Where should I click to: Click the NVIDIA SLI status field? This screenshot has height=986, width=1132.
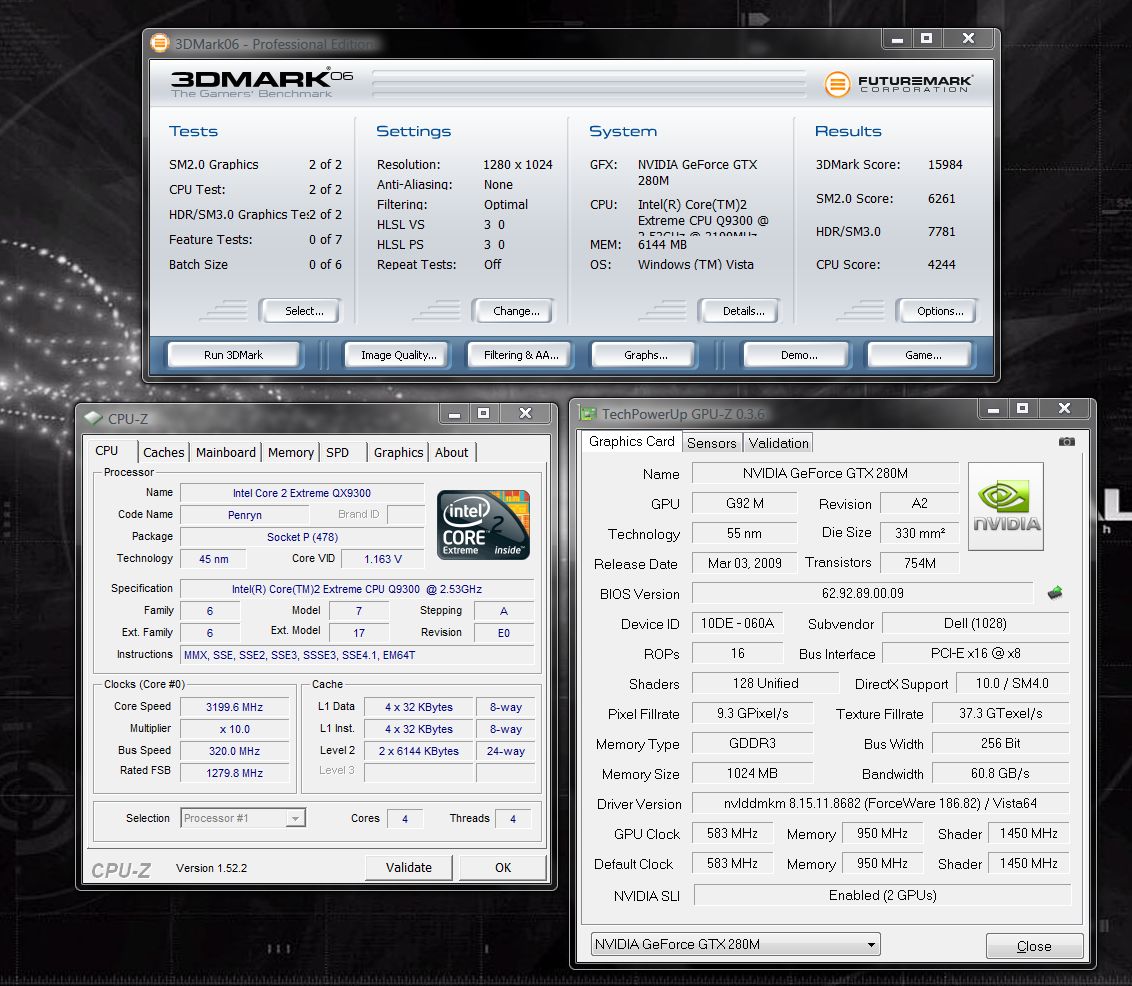882,895
